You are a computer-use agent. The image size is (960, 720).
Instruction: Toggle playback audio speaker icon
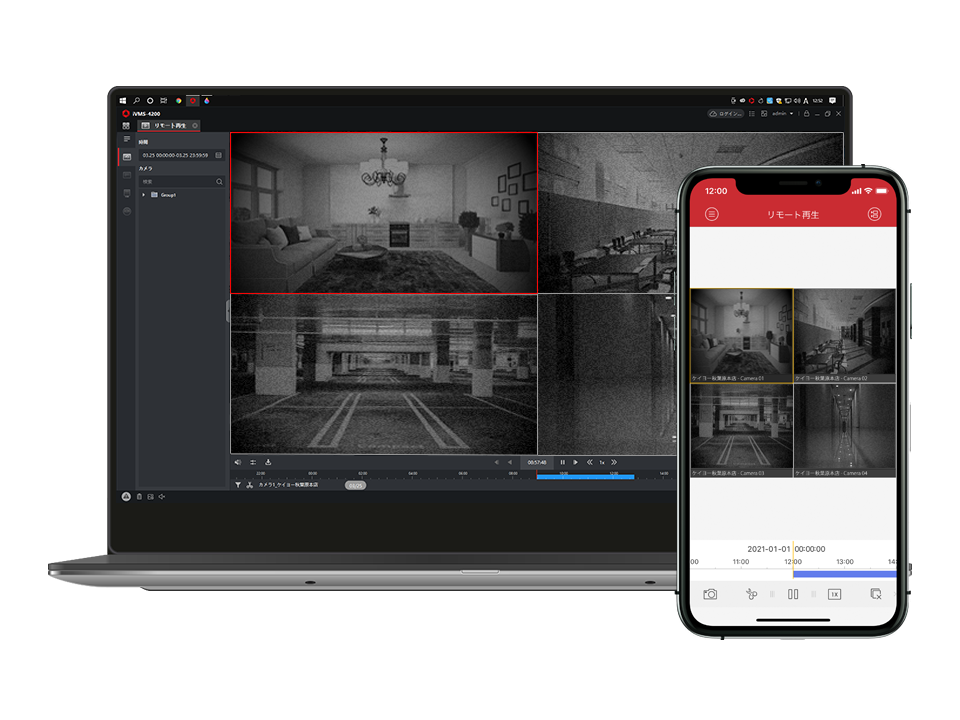[x=238, y=462]
